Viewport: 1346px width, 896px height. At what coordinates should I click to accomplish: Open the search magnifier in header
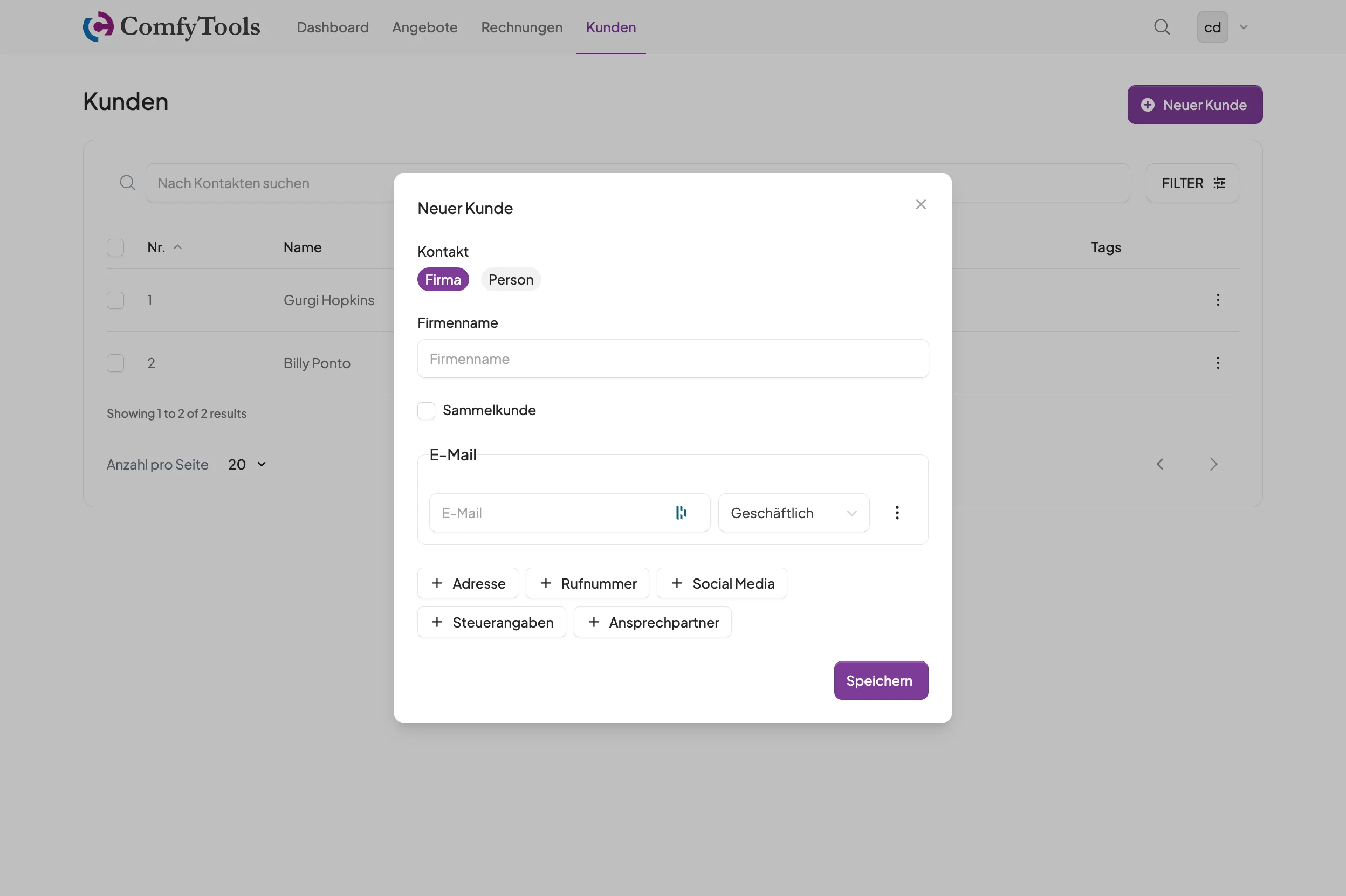click(1162, 27)
